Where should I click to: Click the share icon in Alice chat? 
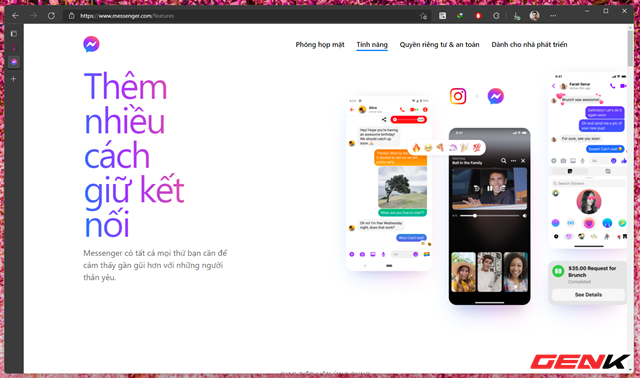point(384,120)
